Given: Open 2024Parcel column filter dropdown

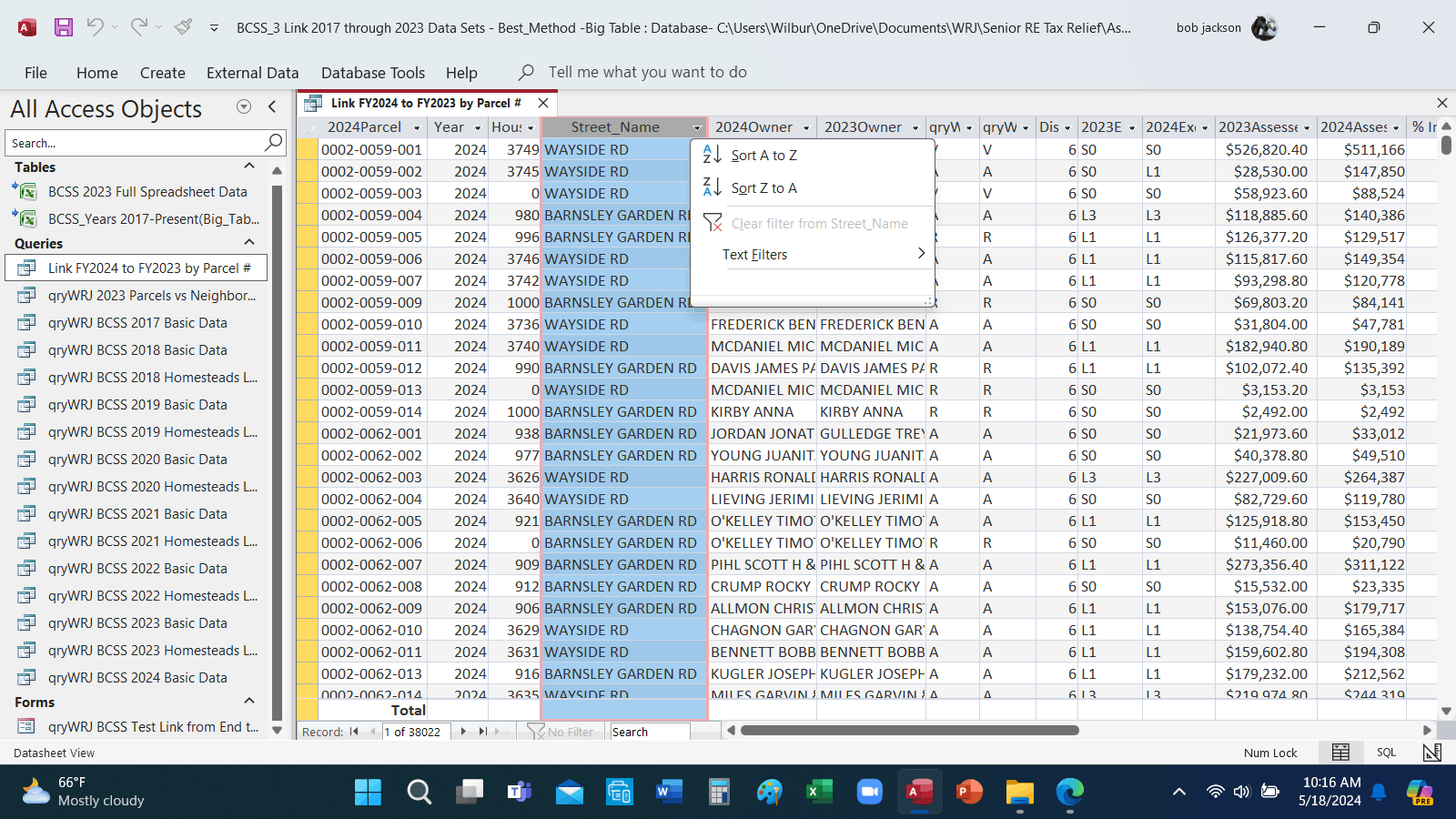Looking at the screenshot, I should click(x=417, y=127).
